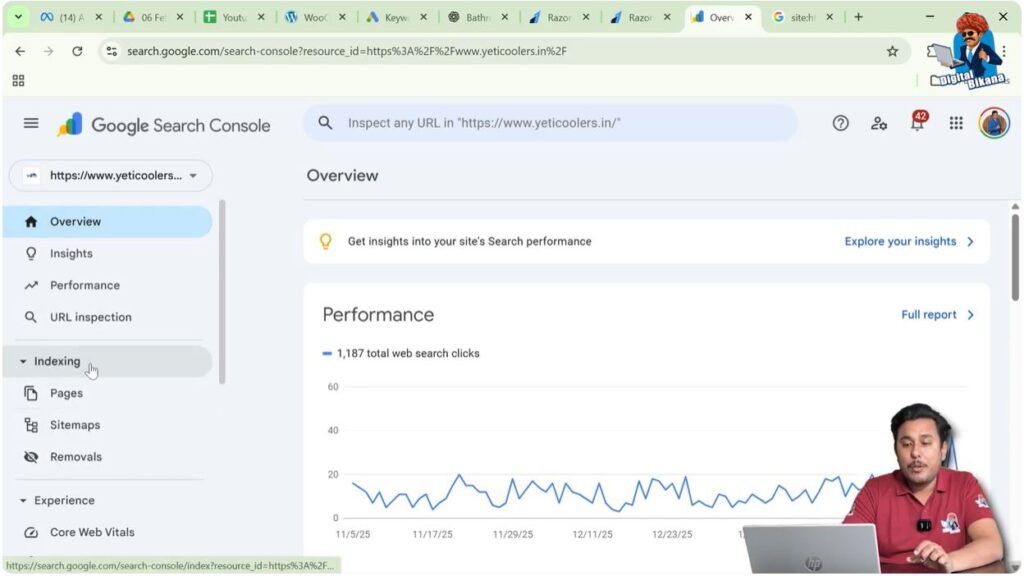The height and width of the screenshot is (576, 1024).
Task: Go back to the previous page
Action: (x=20, y=51)
